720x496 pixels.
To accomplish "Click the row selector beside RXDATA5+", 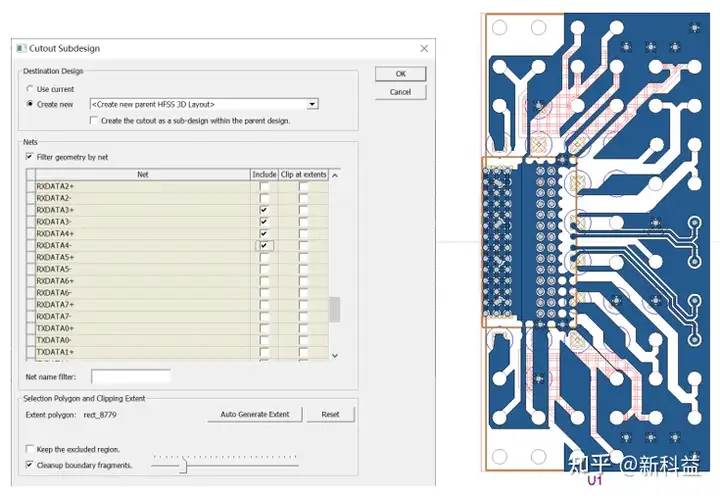I will (31, 257).
